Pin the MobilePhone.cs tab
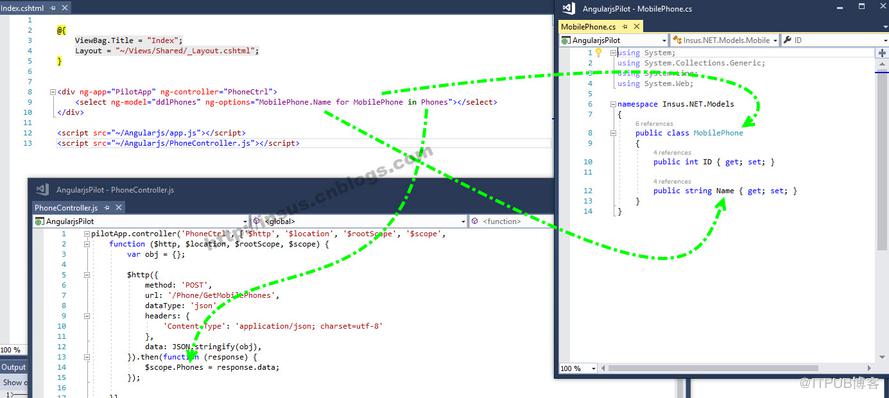This screenshot has height=398, width=889. click(x=625, y=27)
